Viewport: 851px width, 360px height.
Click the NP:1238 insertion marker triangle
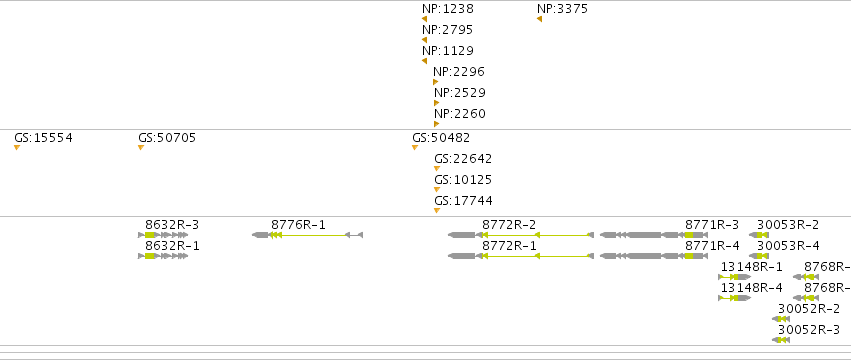point(424,19)
